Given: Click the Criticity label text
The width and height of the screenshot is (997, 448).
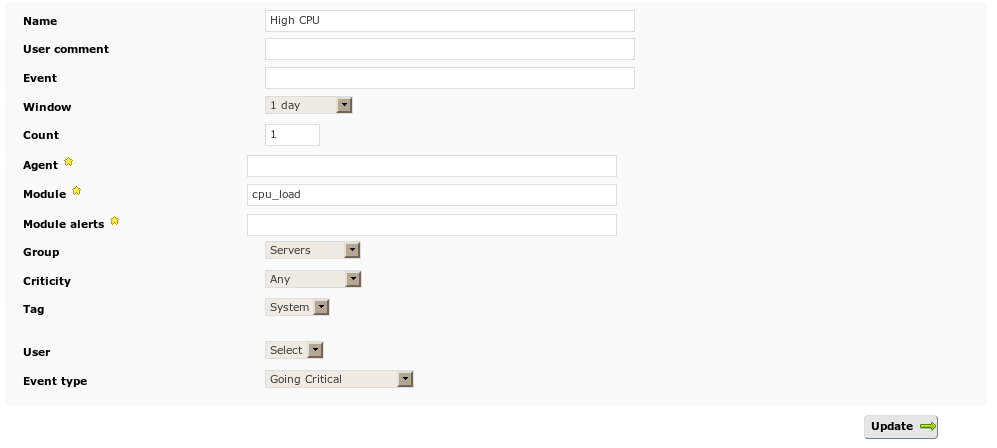Looking at the screenshot, I should pyautogui.click(x=47, y=281).
